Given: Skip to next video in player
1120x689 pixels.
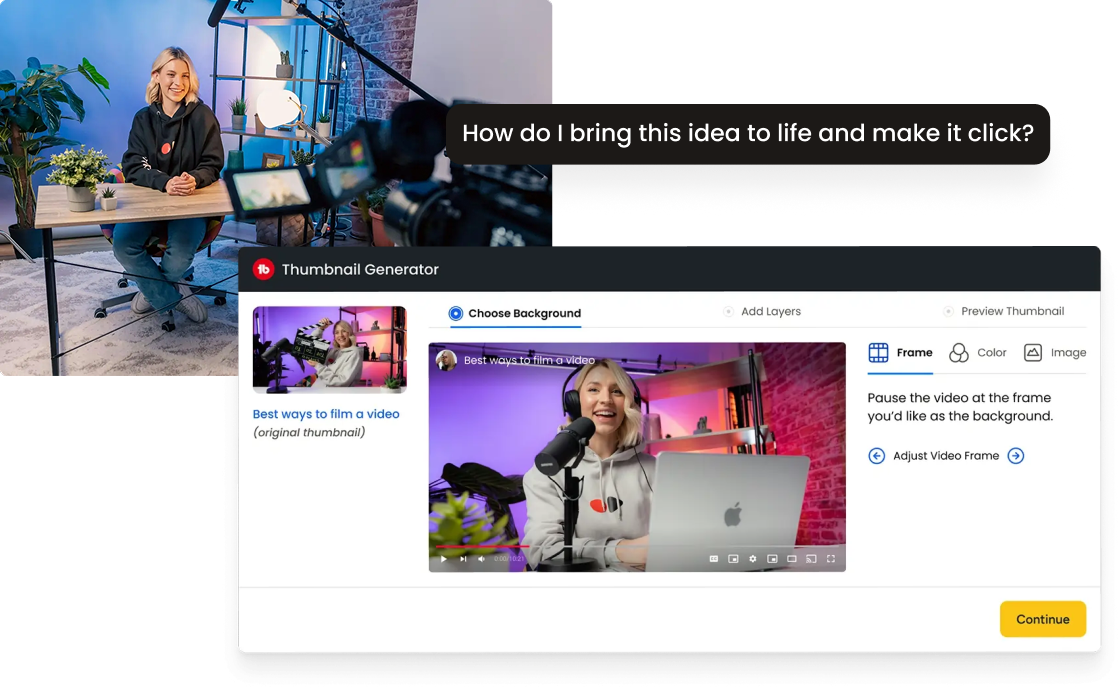Looking at the screenshot, I should [x=463, y=559].
